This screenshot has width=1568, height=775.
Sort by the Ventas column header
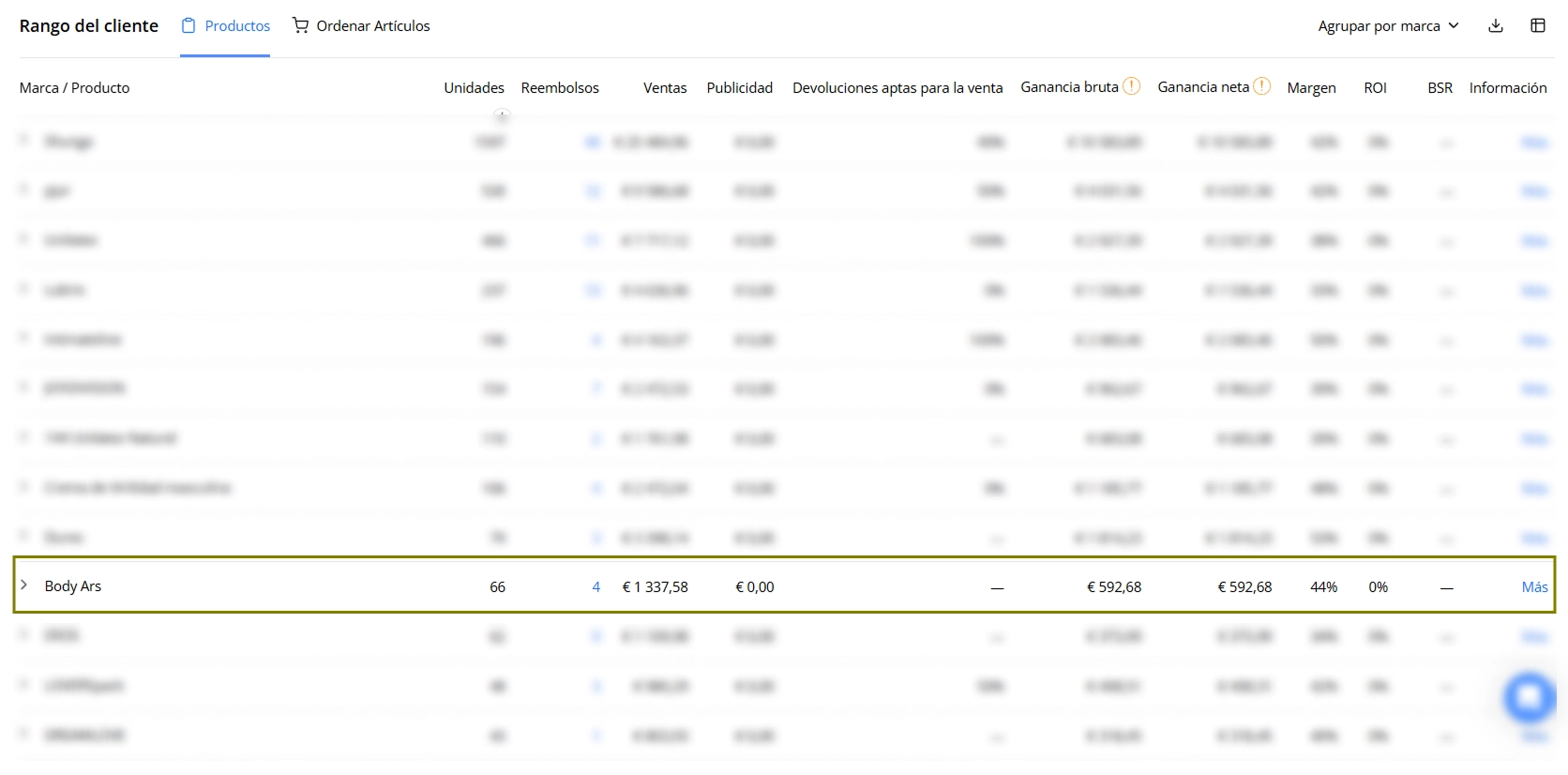click(x=665, y=87)
